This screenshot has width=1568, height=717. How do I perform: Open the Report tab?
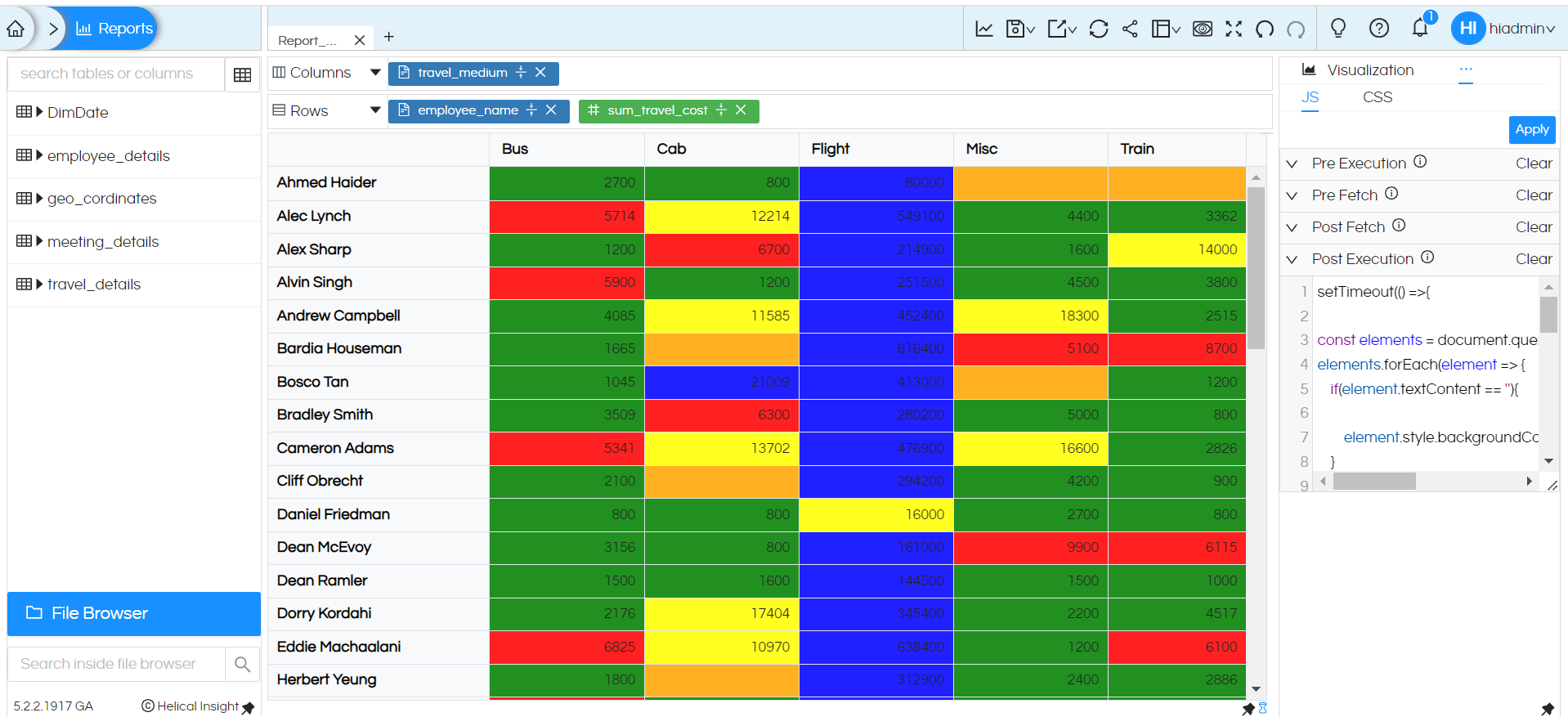coord(307,40)
